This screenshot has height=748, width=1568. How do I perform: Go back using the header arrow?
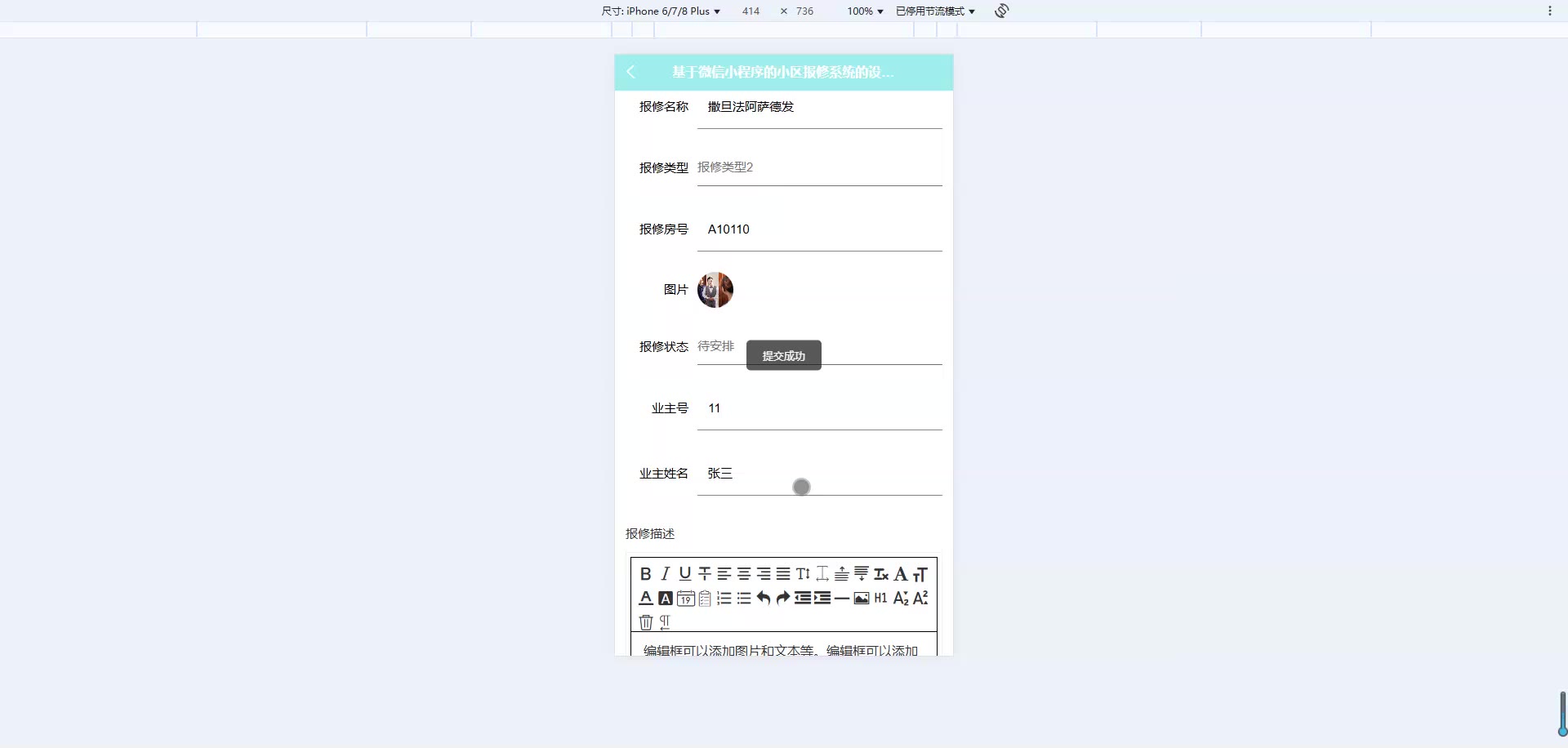(x=630, y=72)
